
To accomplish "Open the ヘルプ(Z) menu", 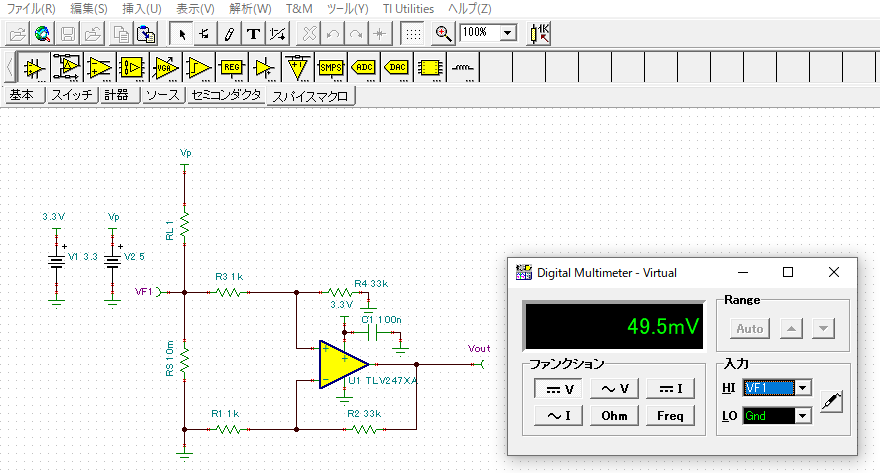I will (x=470, y=9).
